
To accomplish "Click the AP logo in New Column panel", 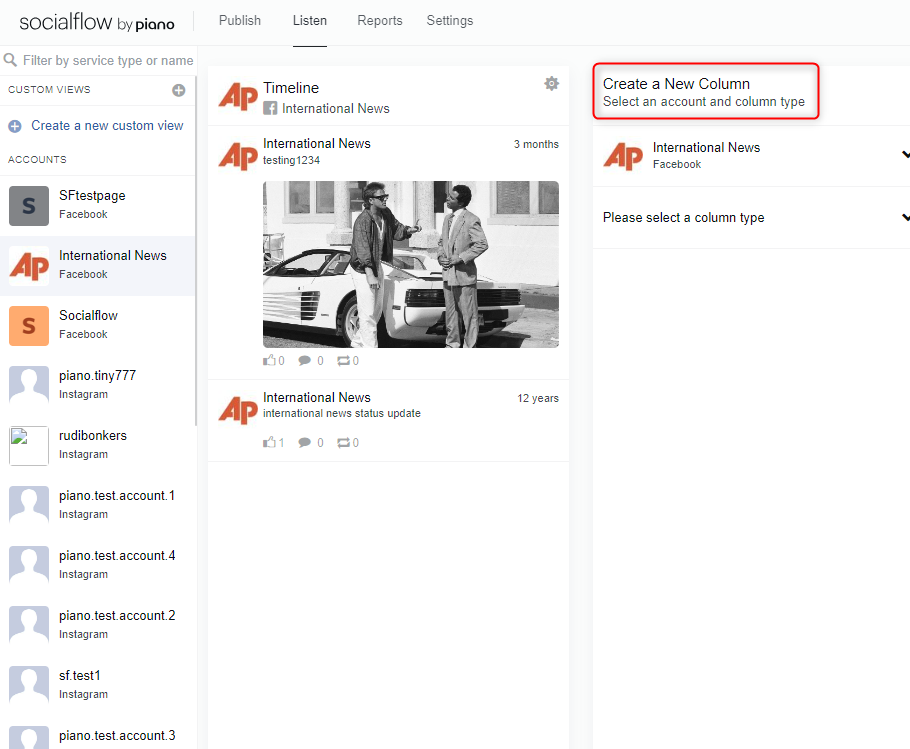I will 623,156.
